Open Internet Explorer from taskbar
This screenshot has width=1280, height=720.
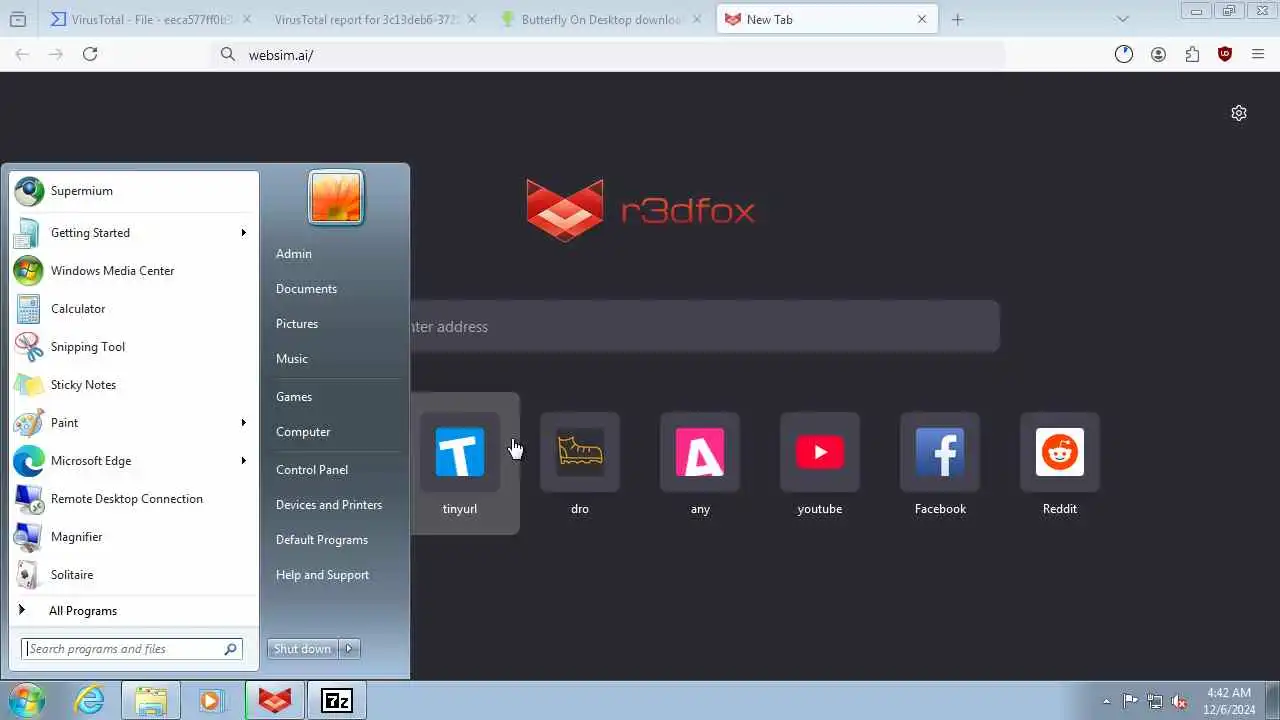tap(90, 701)
